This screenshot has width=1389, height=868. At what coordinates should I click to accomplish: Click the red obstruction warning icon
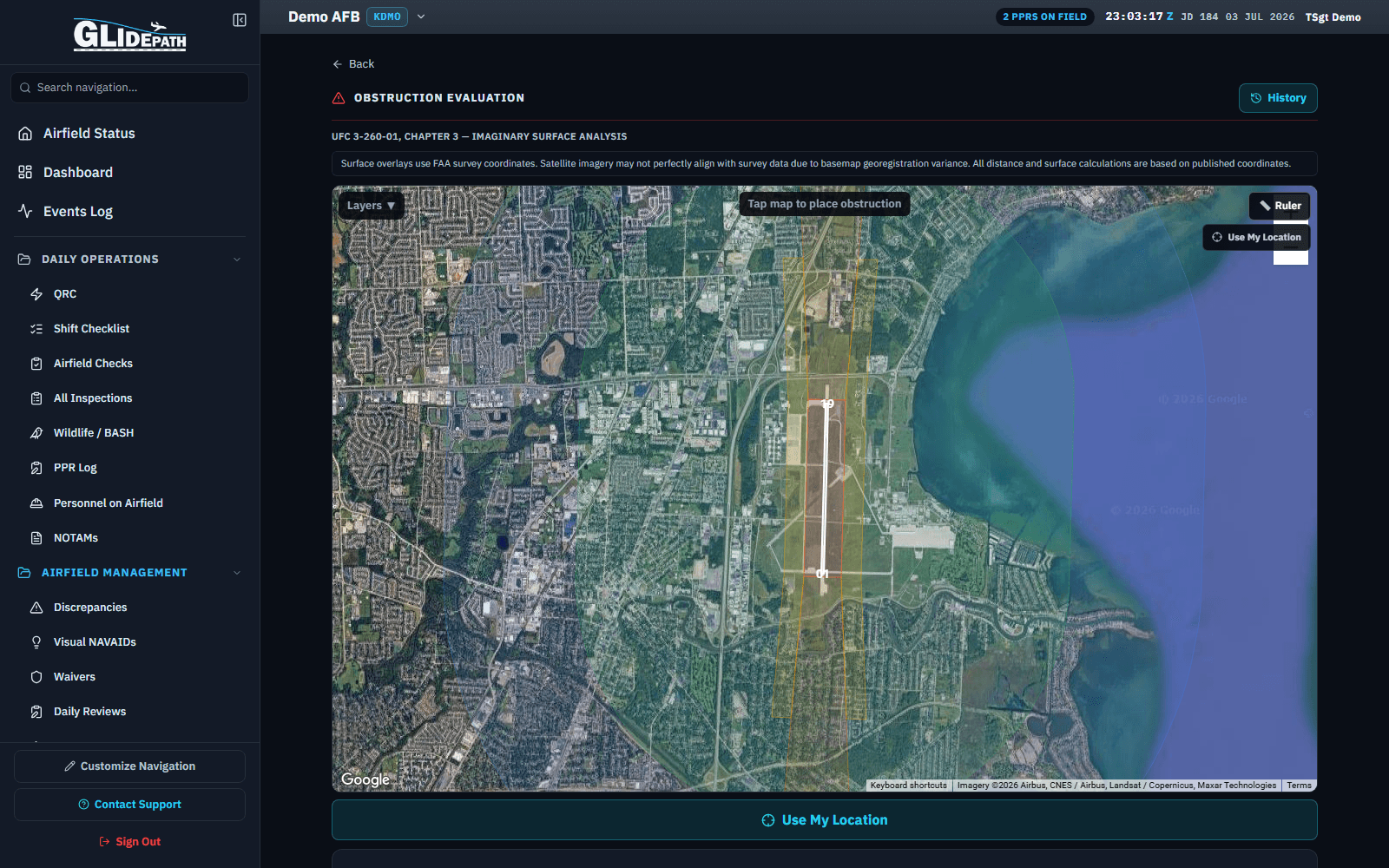[339, 98]
